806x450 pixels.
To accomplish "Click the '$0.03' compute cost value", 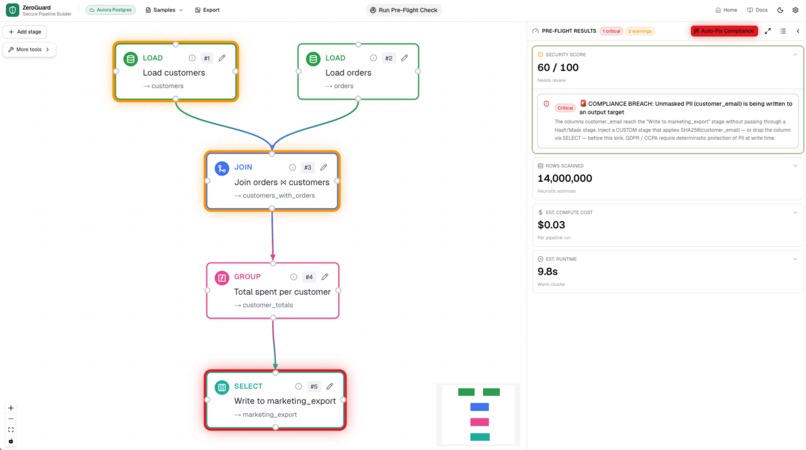I will pyautogui.click(x=551, y=225).
